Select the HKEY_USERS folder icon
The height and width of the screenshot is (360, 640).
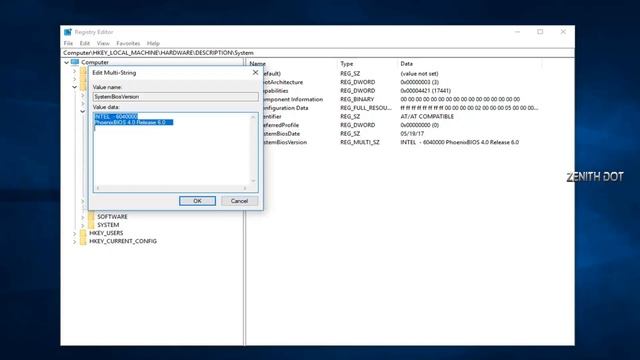tap(83, 233)
